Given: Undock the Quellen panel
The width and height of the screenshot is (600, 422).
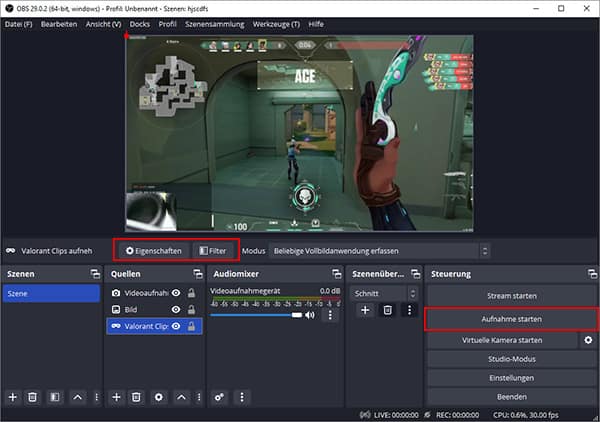Looking at the screenshot, I should click(198, 274).
